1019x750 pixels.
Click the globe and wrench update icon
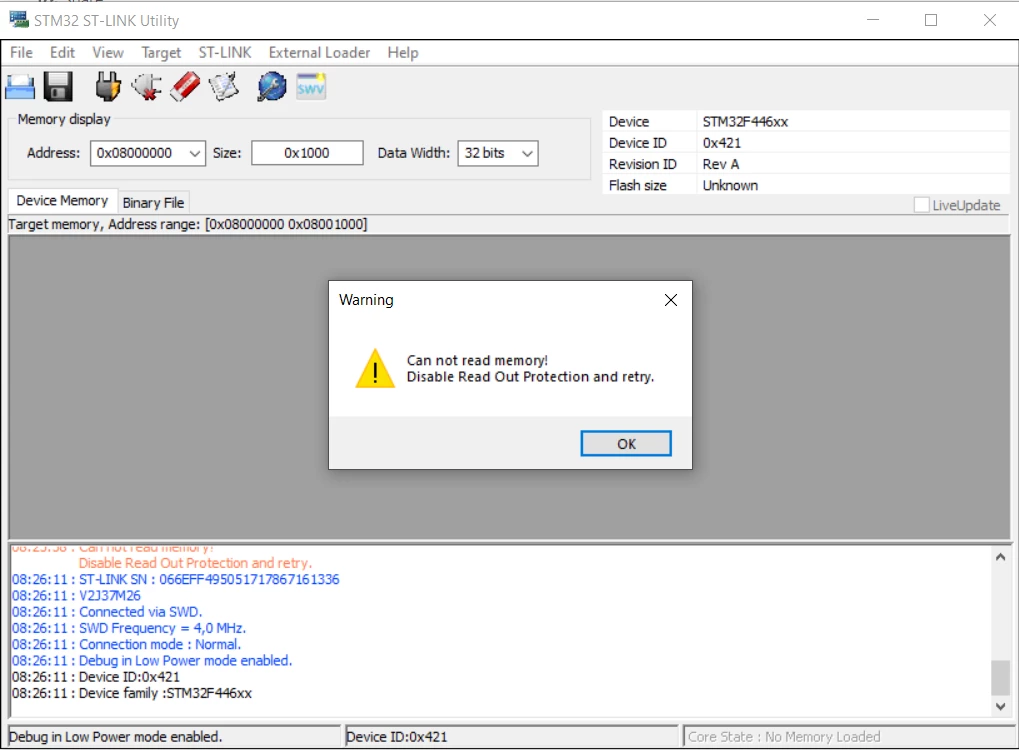click(x=272, y=86)
